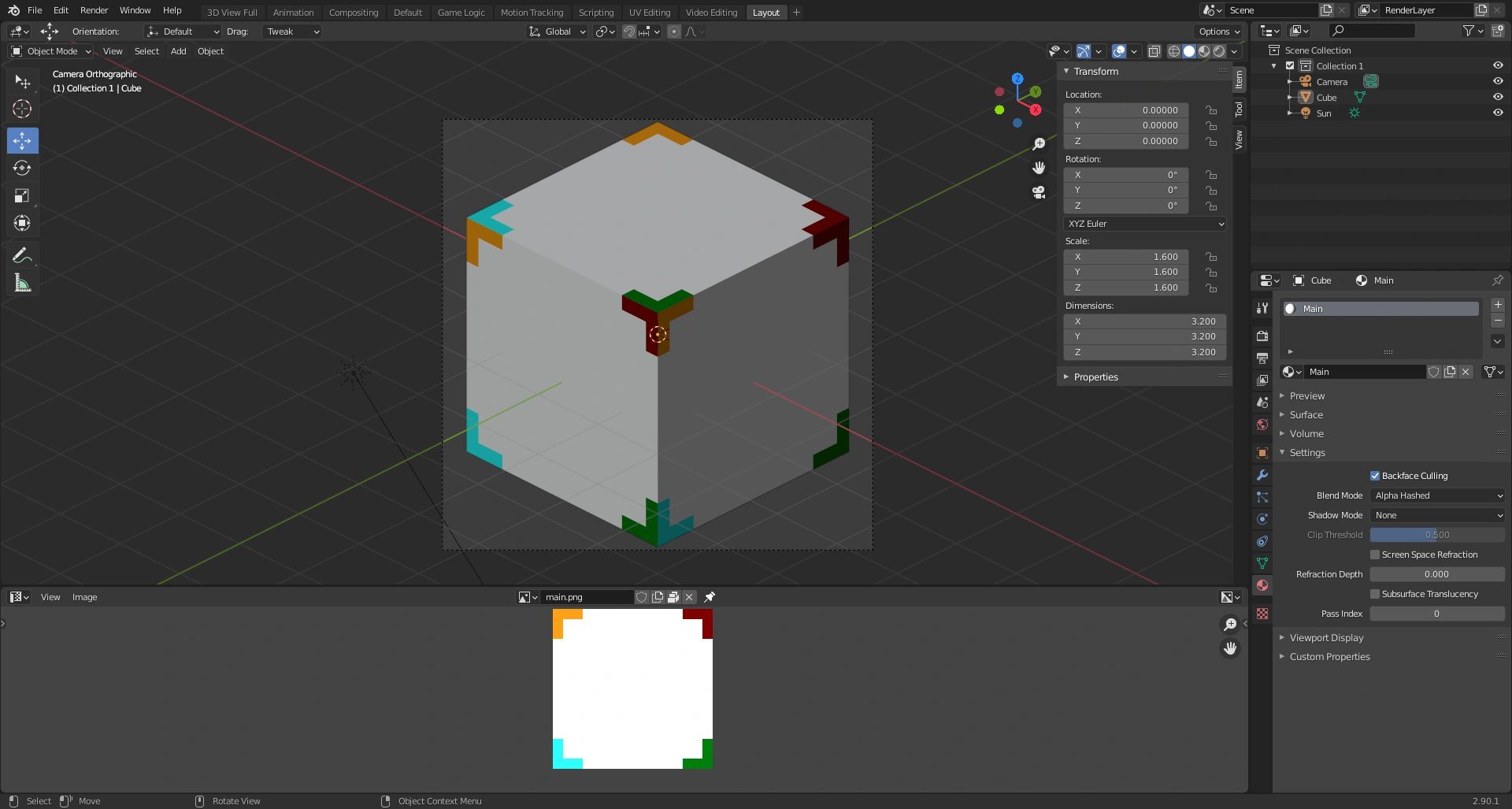The image size is (1512, 809).
Task: Disable Backface Culling checkbox
Action: pyautogui.click(x=1375, y=476)
